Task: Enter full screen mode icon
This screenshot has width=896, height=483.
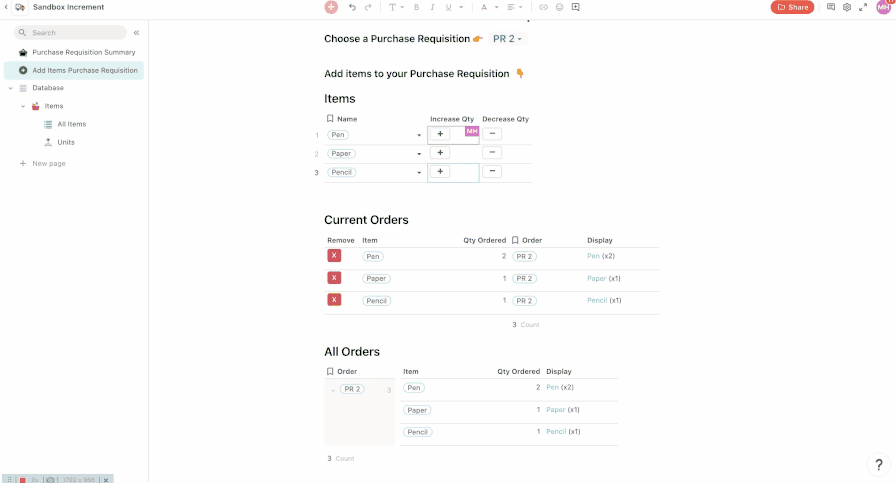Action: click(x=862, y=7)
